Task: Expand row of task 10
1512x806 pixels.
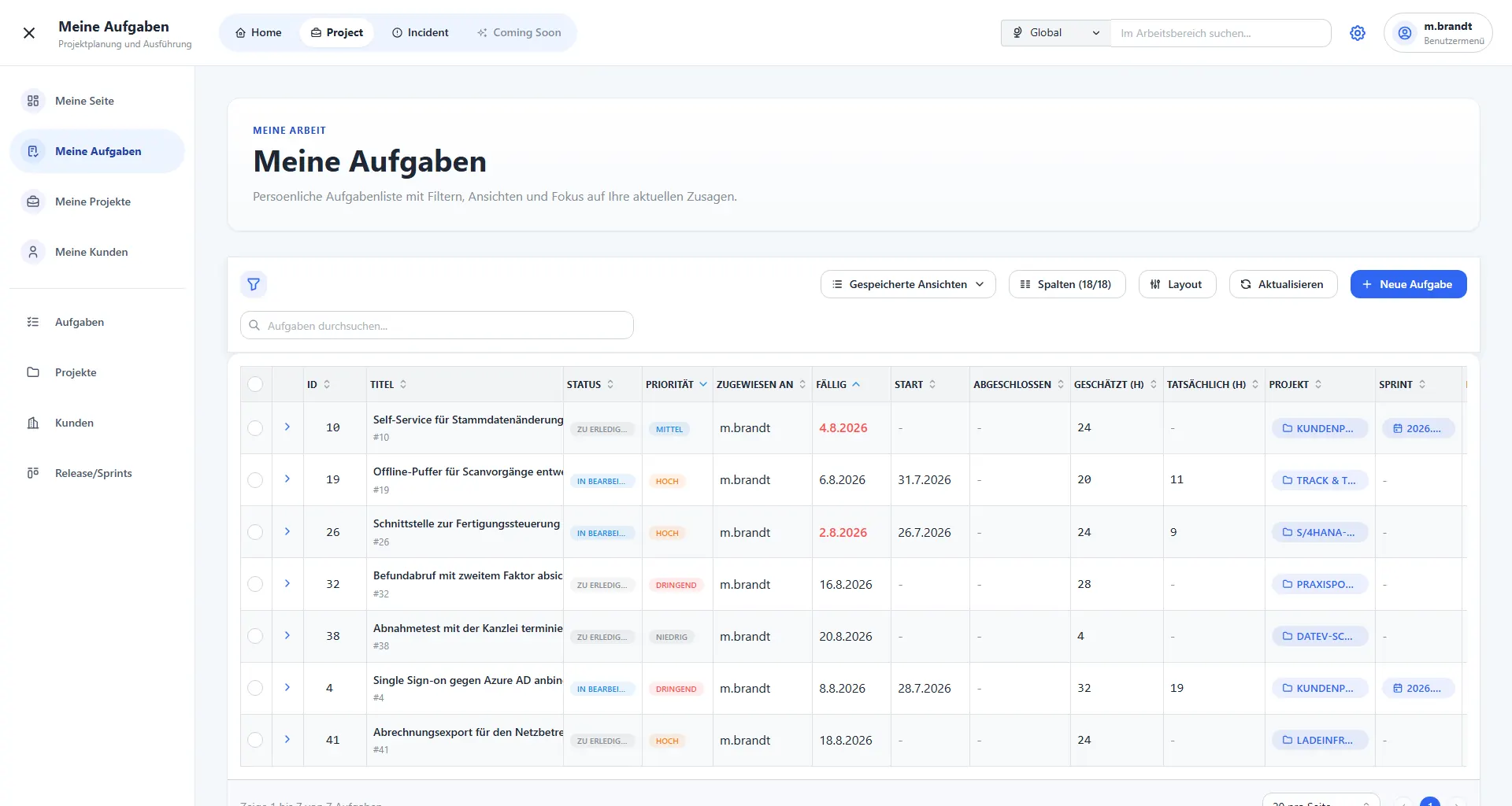Action: point(287,427)
